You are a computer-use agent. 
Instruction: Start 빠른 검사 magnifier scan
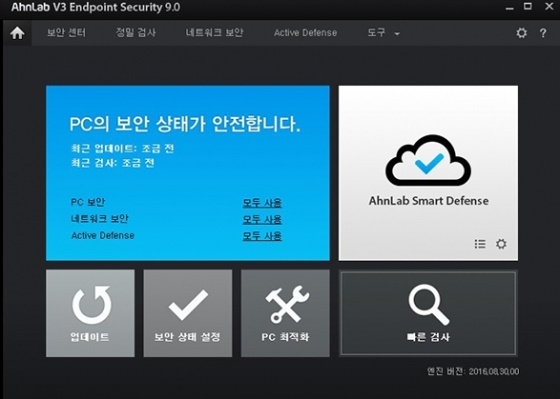[x=428, y=313]
